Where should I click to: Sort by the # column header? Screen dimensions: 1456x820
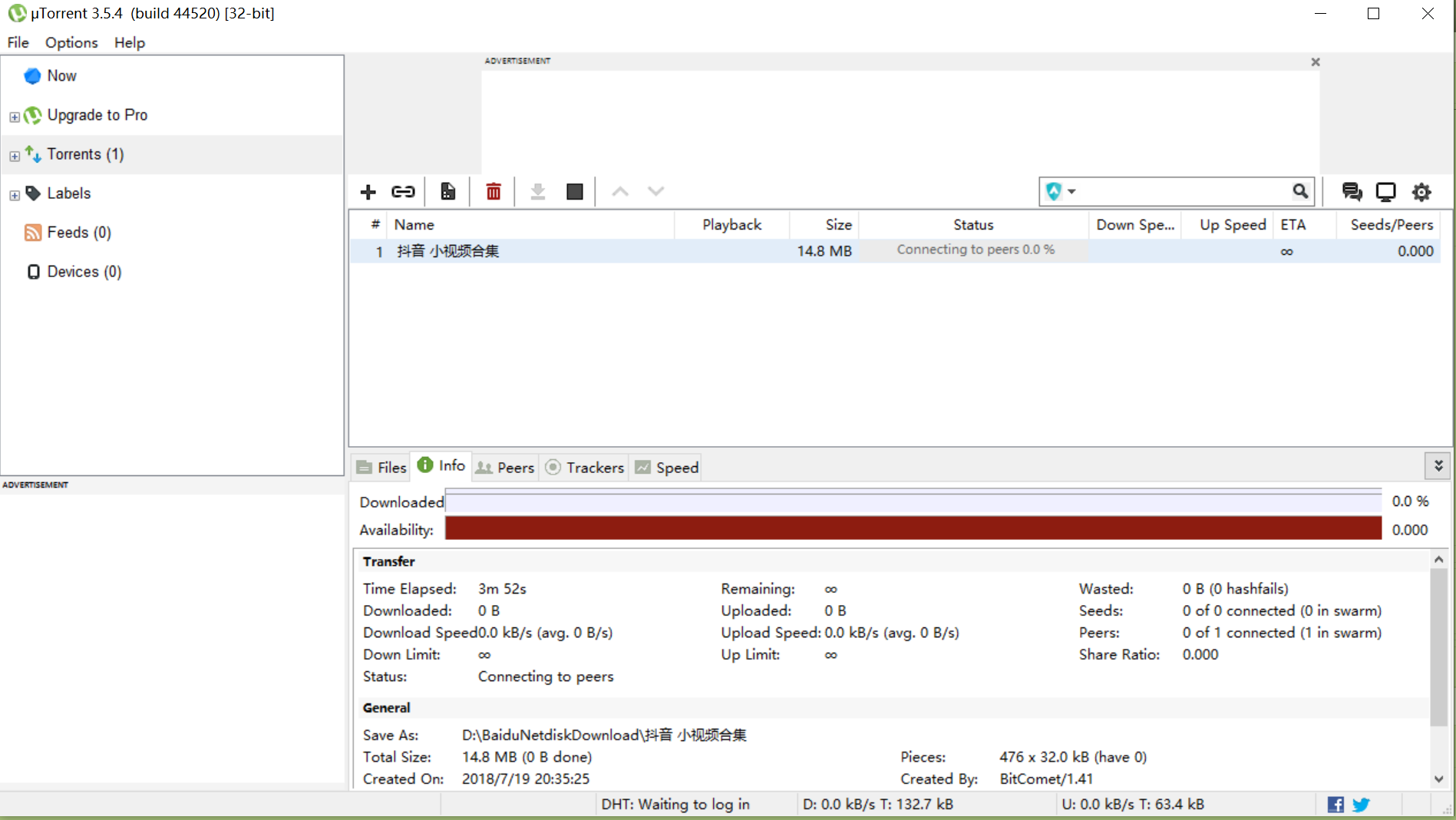[x=369, y=225]
